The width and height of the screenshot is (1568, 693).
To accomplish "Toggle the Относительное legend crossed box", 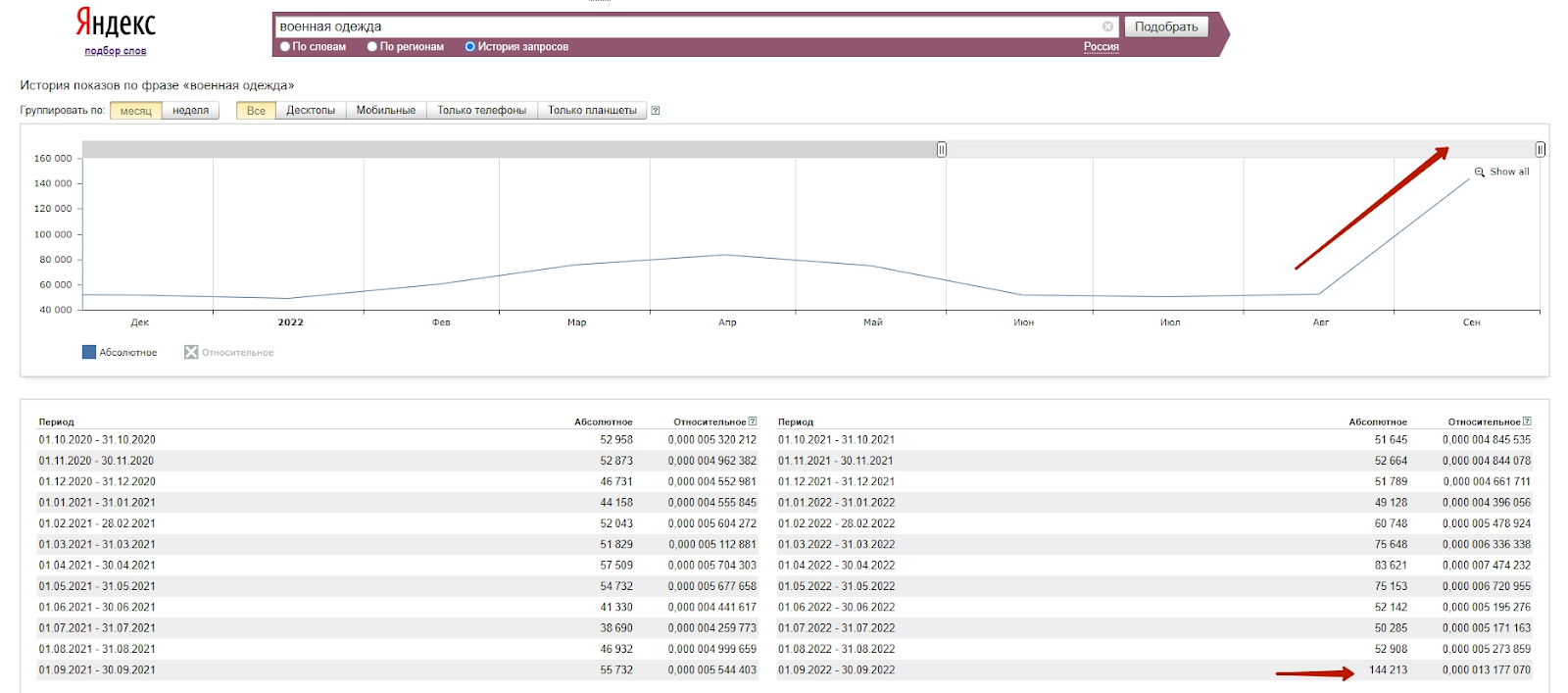I will coord(191,352).
